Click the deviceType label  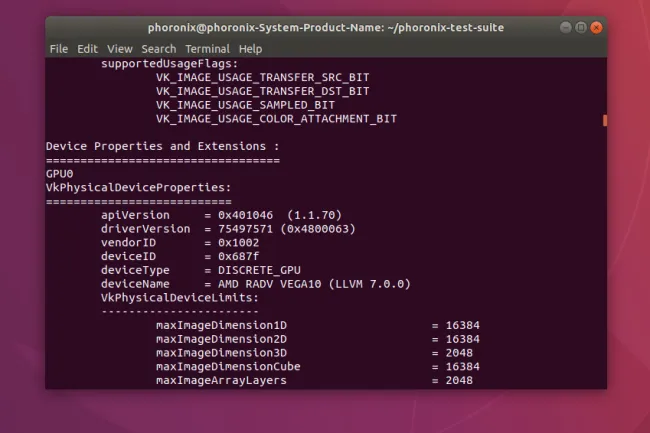click(135, 270)
